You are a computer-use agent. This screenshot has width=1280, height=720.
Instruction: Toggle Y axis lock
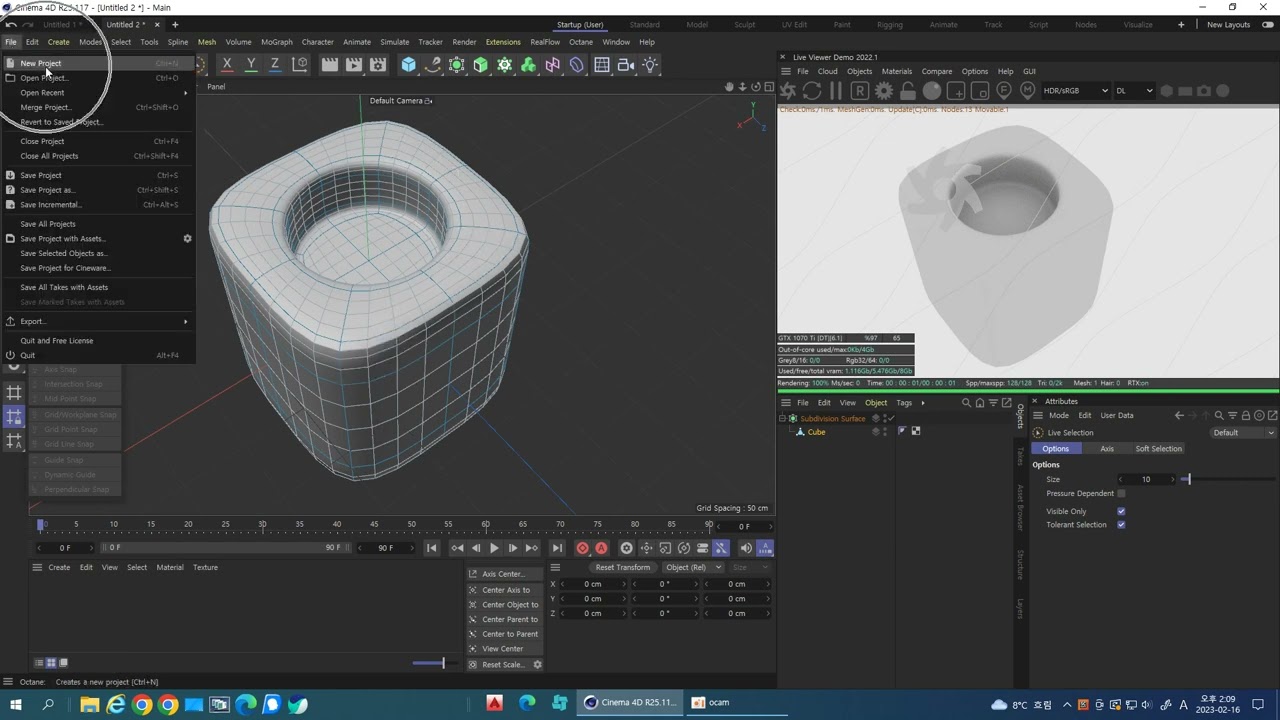click(251, 65)
